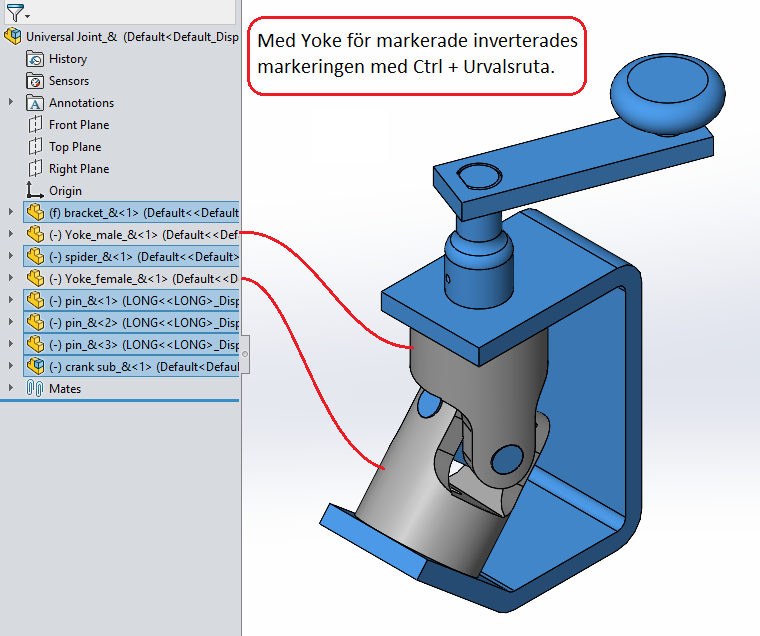Click the Annotations icon
This screenshot has height=636, width=760.
[x=36, y=103]
